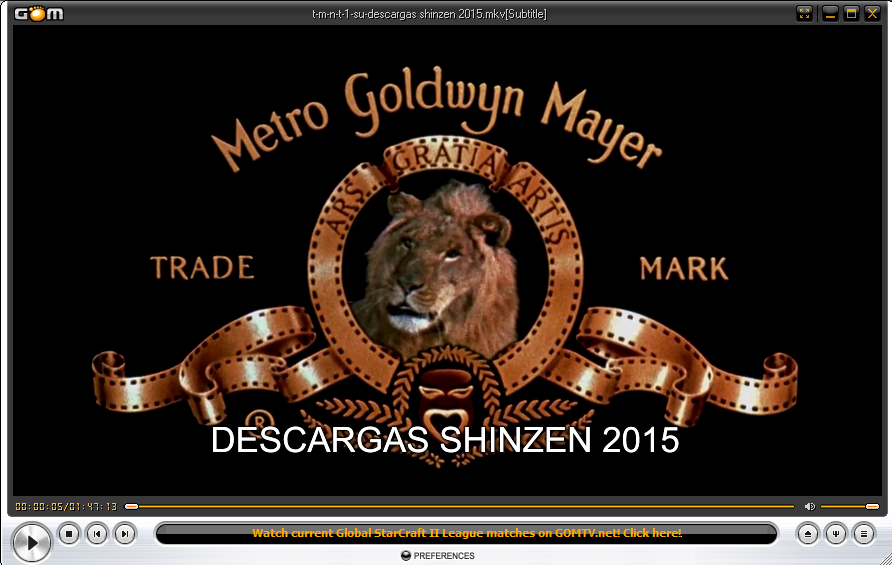Screen dimensions: 892x565
Task: Open PREFERENCES
Action: click(x=437, y=555)
